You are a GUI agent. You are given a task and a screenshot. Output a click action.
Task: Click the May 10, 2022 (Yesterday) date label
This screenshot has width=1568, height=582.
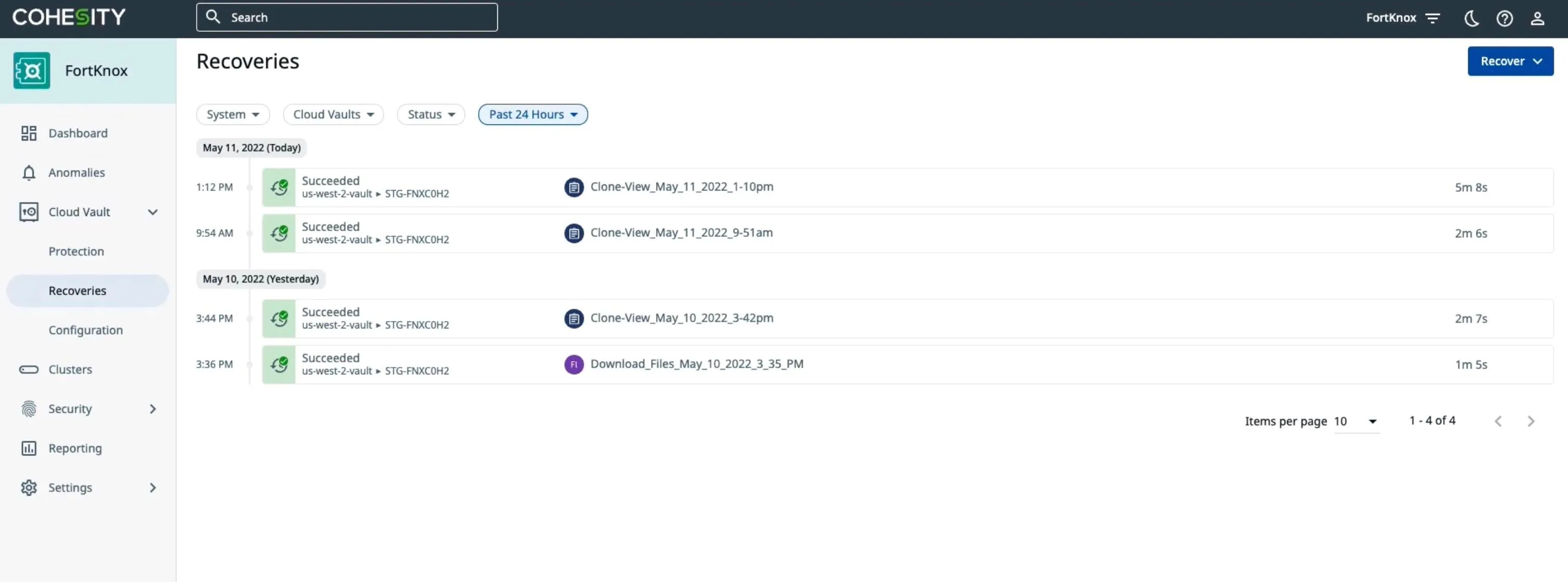point(261,280)
